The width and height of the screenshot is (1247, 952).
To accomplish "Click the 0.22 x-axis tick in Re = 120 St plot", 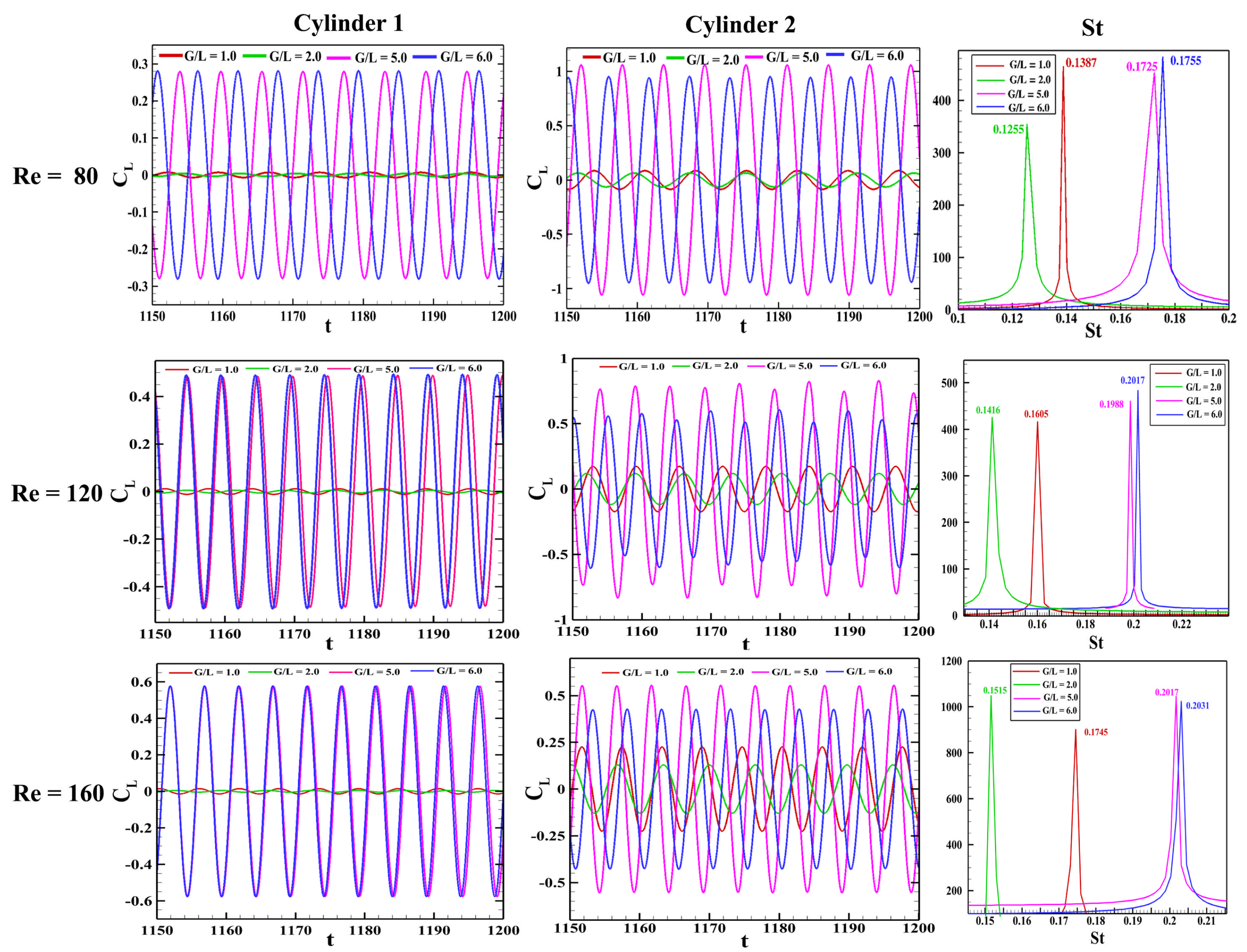I will 1182,624.
